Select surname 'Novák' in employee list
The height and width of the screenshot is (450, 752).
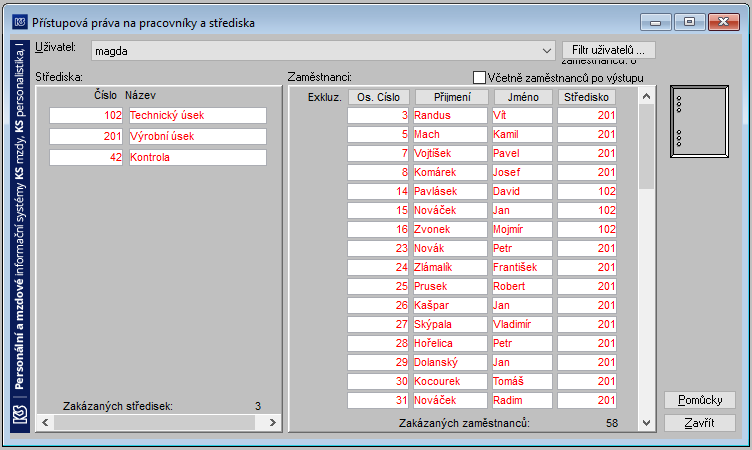(450, 248)
